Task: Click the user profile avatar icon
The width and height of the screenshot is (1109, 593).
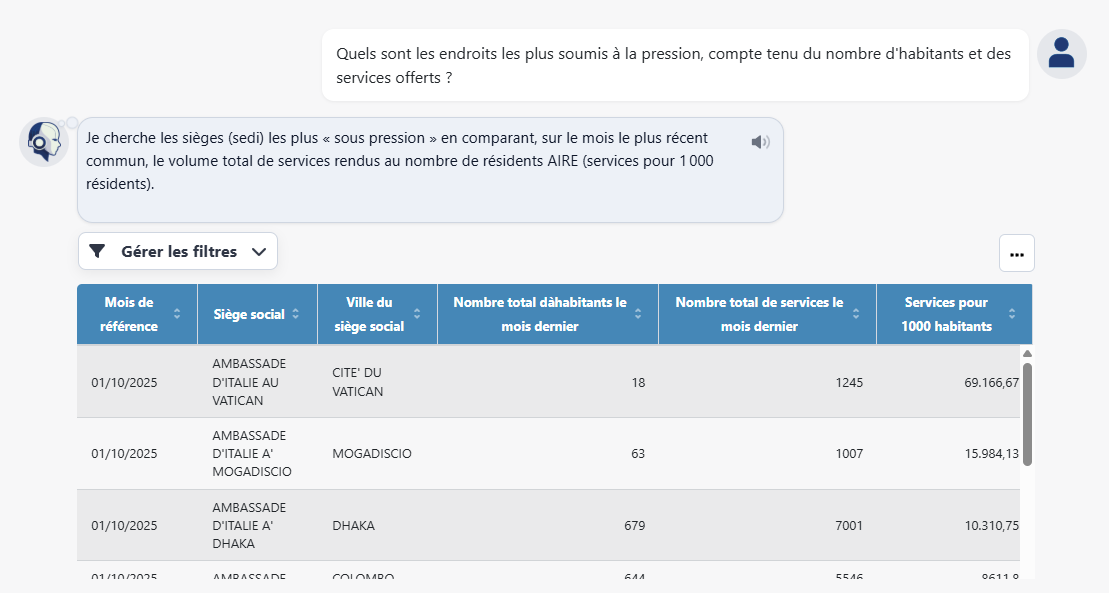Action: tap(1061, 54)
